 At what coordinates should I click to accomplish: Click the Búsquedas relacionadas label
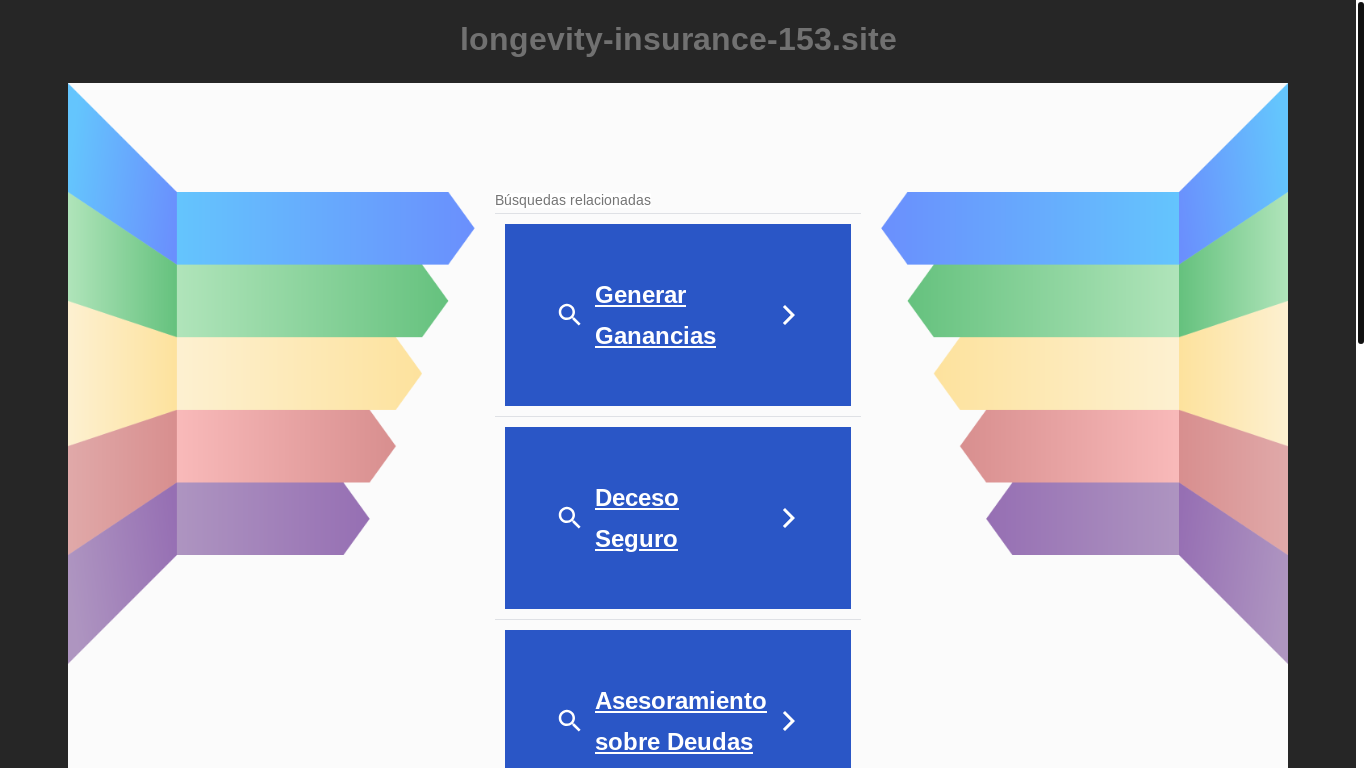(573, 200)
